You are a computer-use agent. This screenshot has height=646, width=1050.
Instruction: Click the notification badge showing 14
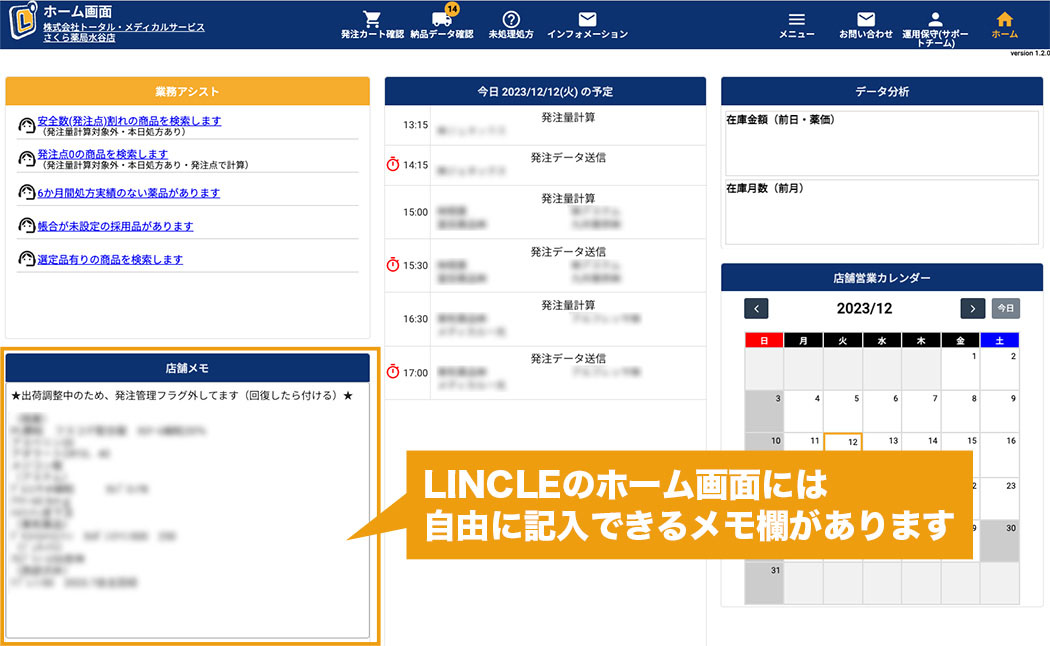coord(453,9)
